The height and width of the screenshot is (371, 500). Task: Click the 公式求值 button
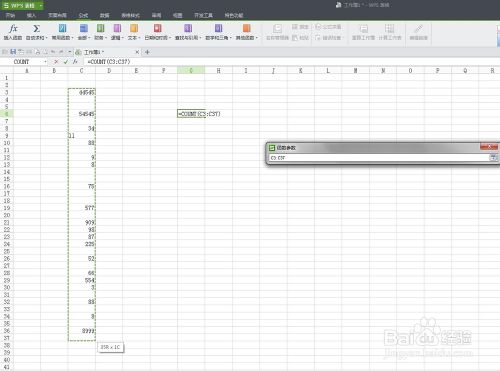(328, 27)
